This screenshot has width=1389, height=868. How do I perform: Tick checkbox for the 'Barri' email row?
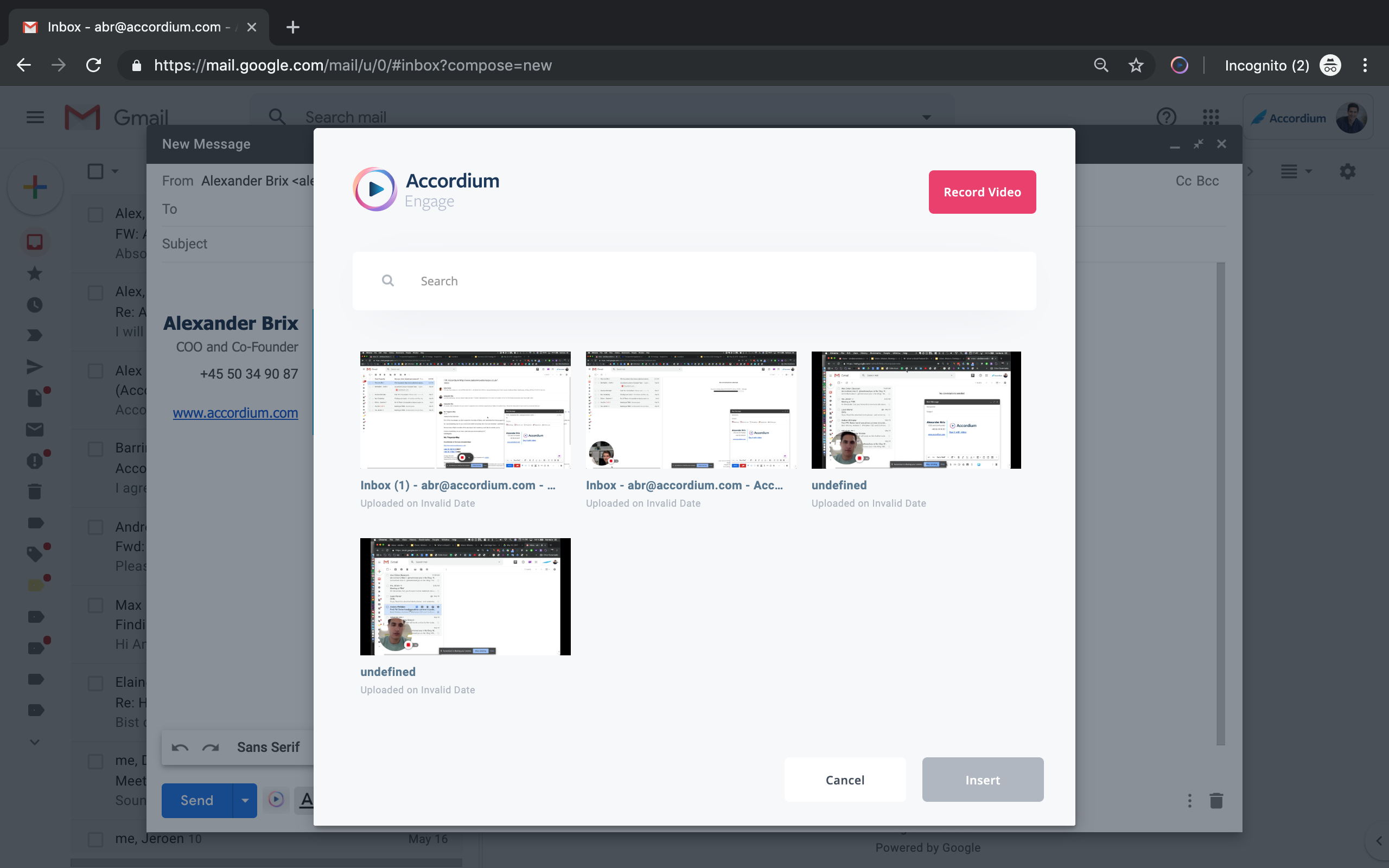tap(95, 449)
